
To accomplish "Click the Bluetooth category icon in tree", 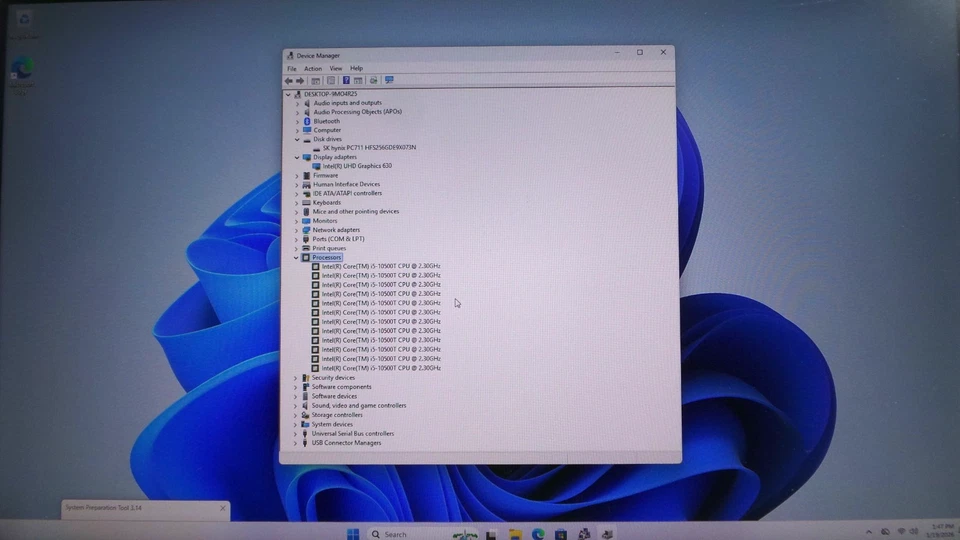I will pos(307,121).
